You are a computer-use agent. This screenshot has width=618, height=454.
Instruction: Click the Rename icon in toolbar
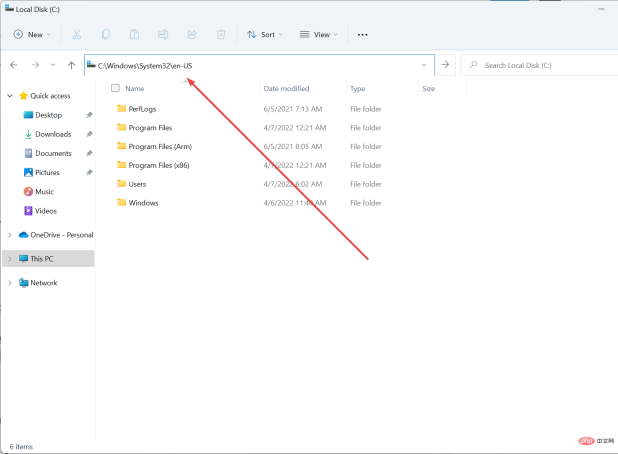163,35
